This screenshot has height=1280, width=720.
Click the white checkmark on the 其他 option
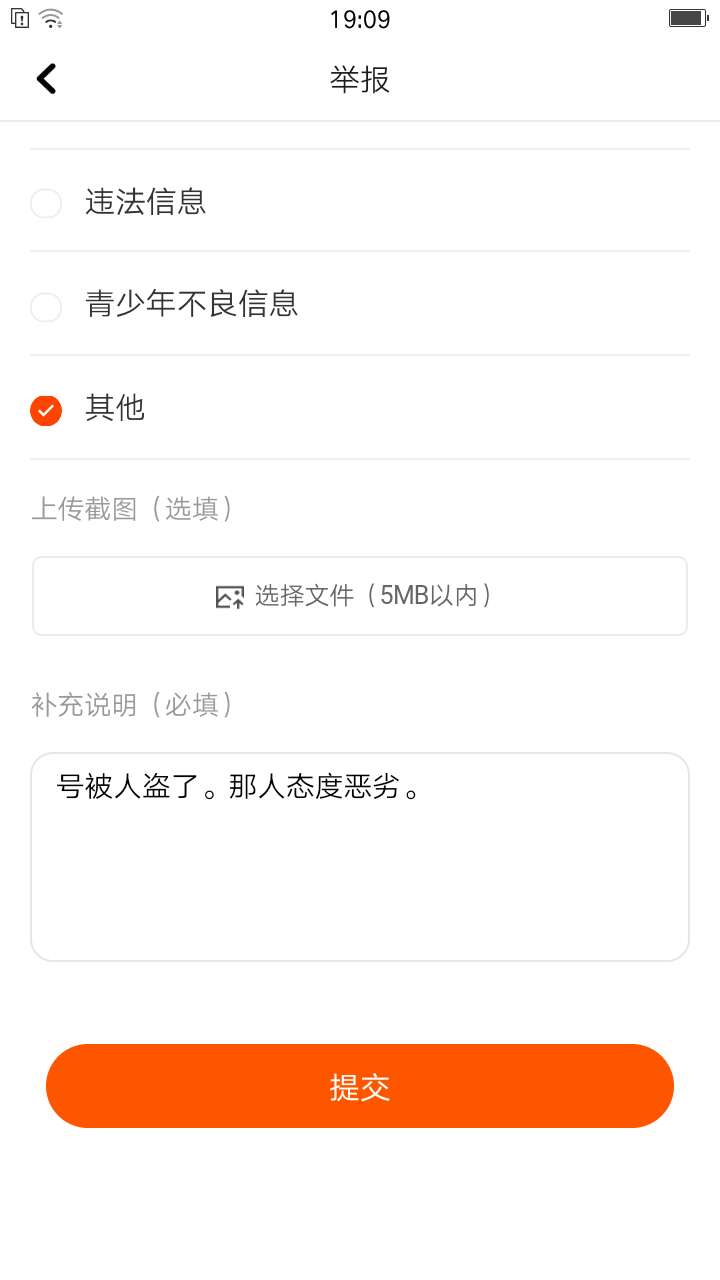point(46,410)
